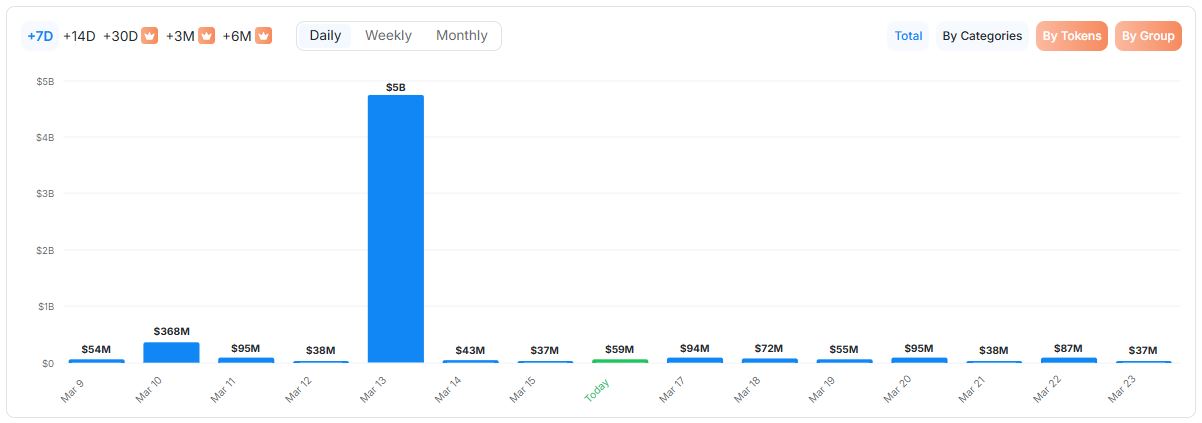The width and height of the screenshot is (1202, 423).
Task: Show Total unlocks view
Action: tap(908, 36)
